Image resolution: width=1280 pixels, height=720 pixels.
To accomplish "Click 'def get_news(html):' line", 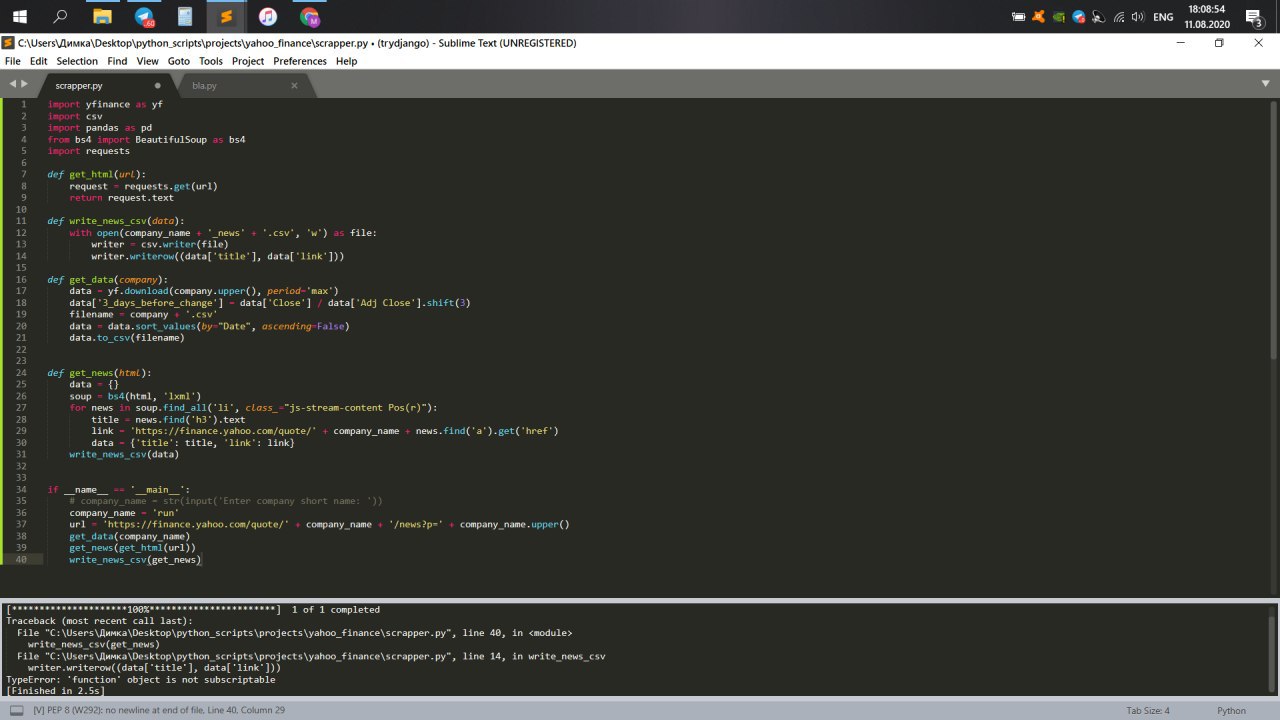I will click(x=99, y=373).
